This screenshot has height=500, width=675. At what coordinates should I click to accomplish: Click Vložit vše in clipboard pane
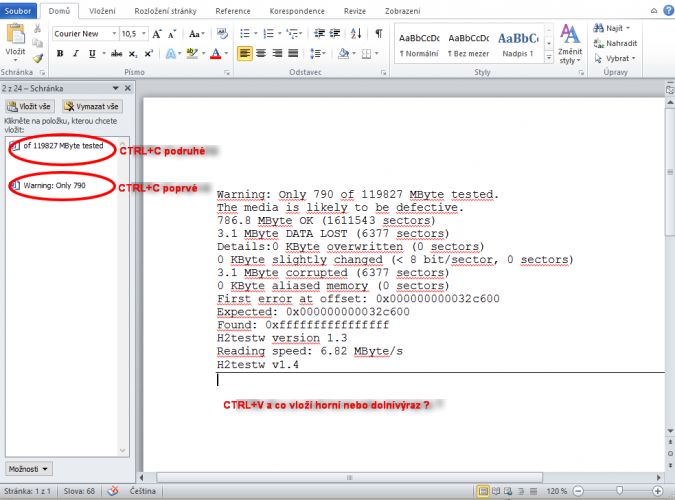pyautogui.click(x=30, y=106)
